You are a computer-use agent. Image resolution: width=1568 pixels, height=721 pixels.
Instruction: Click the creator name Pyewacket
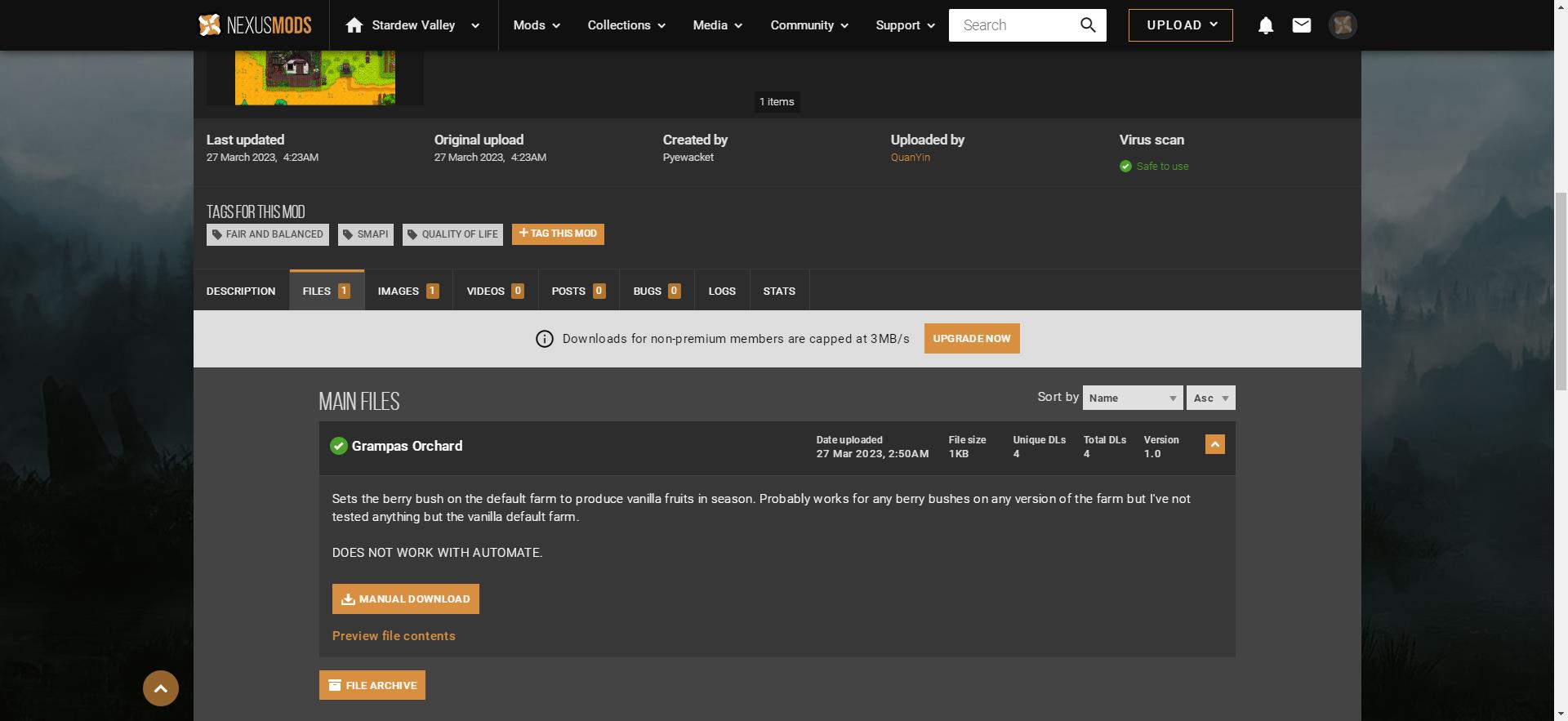pyautogui.click(x=688, y=158)
